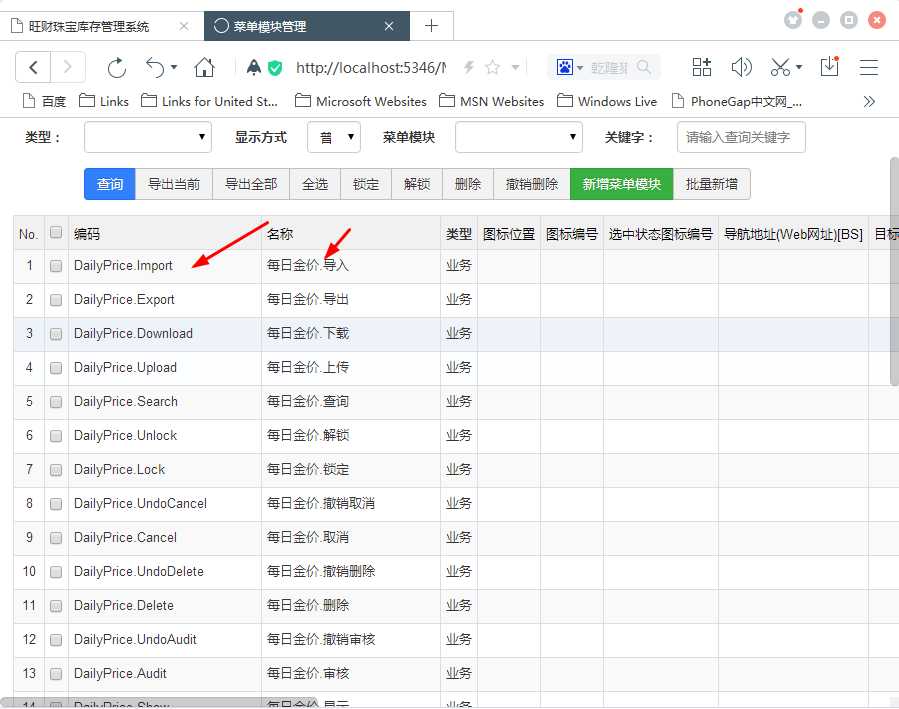Open the 类型 dropdown

(x=147, y=137)
